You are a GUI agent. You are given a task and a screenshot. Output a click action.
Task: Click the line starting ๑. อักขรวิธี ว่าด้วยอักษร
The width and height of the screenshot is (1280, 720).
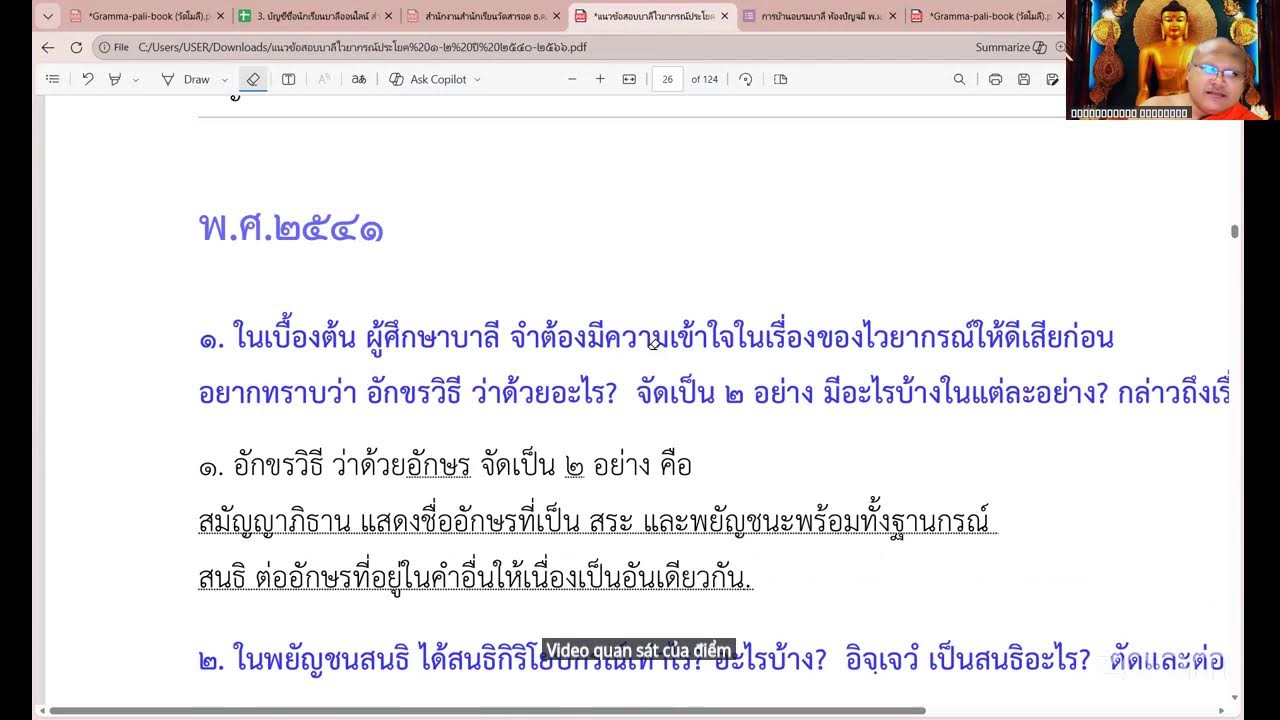click(445, 466)
